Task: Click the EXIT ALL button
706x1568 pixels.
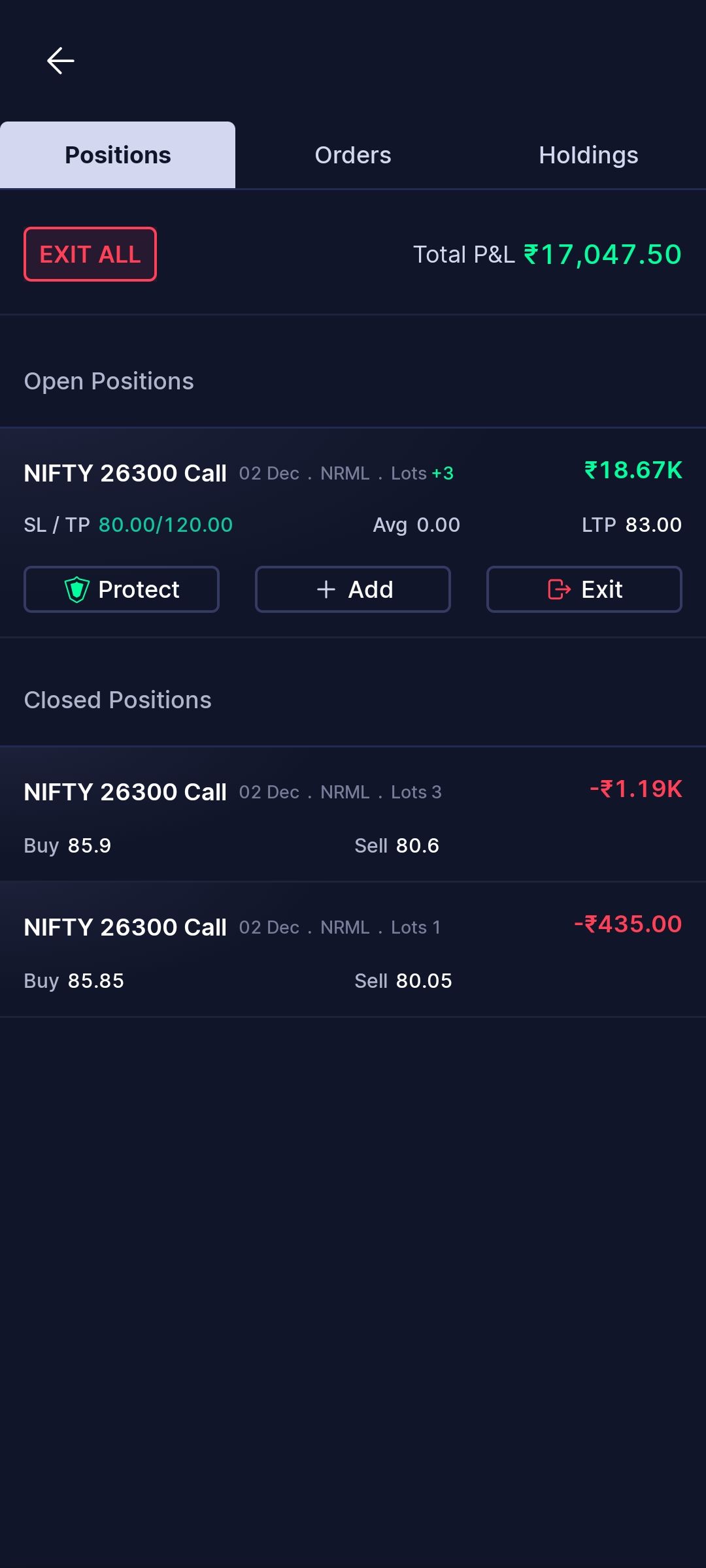Action: [x=90, y=254]
